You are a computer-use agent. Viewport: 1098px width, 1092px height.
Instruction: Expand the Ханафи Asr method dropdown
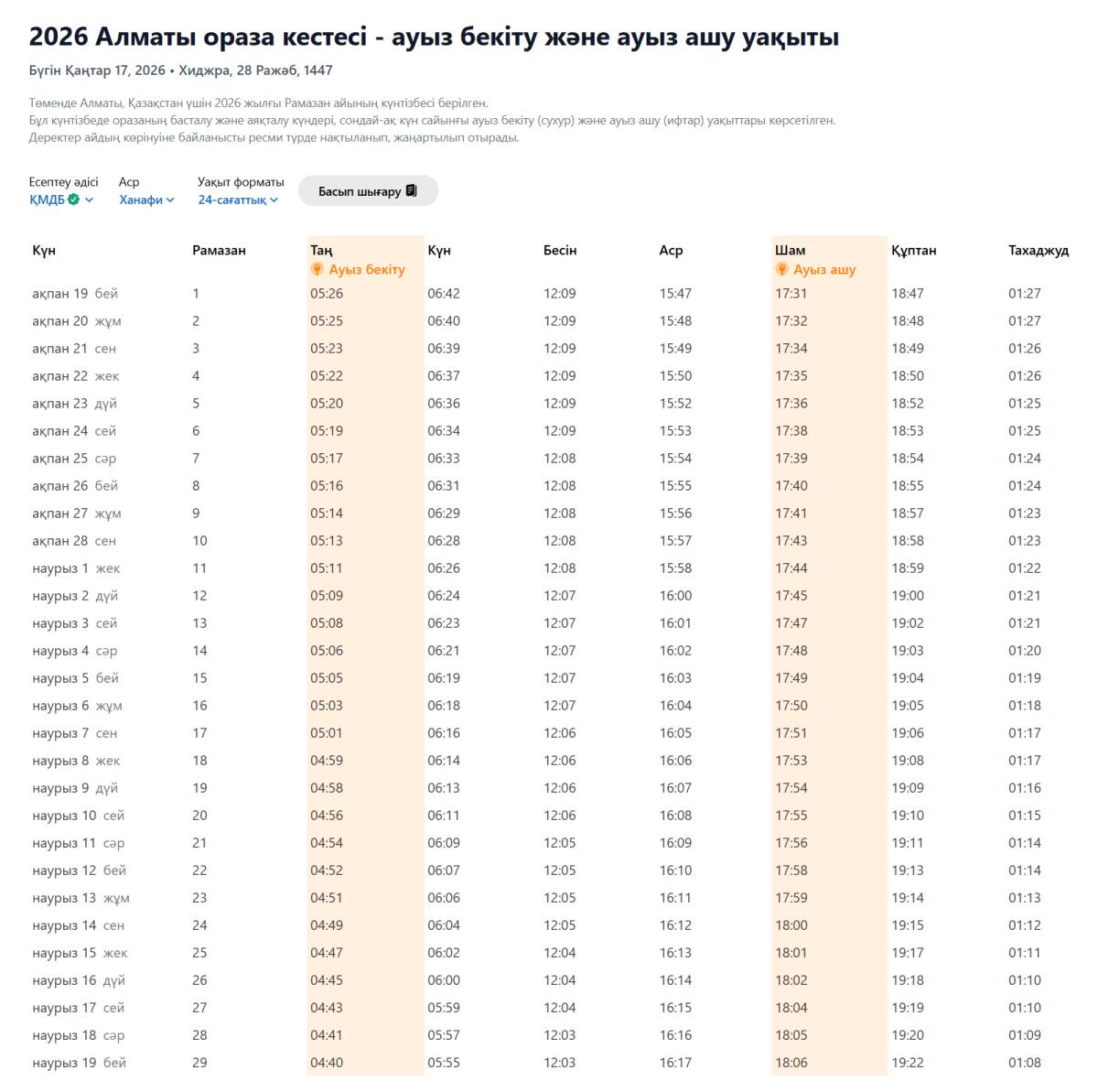tap(146, 200)
